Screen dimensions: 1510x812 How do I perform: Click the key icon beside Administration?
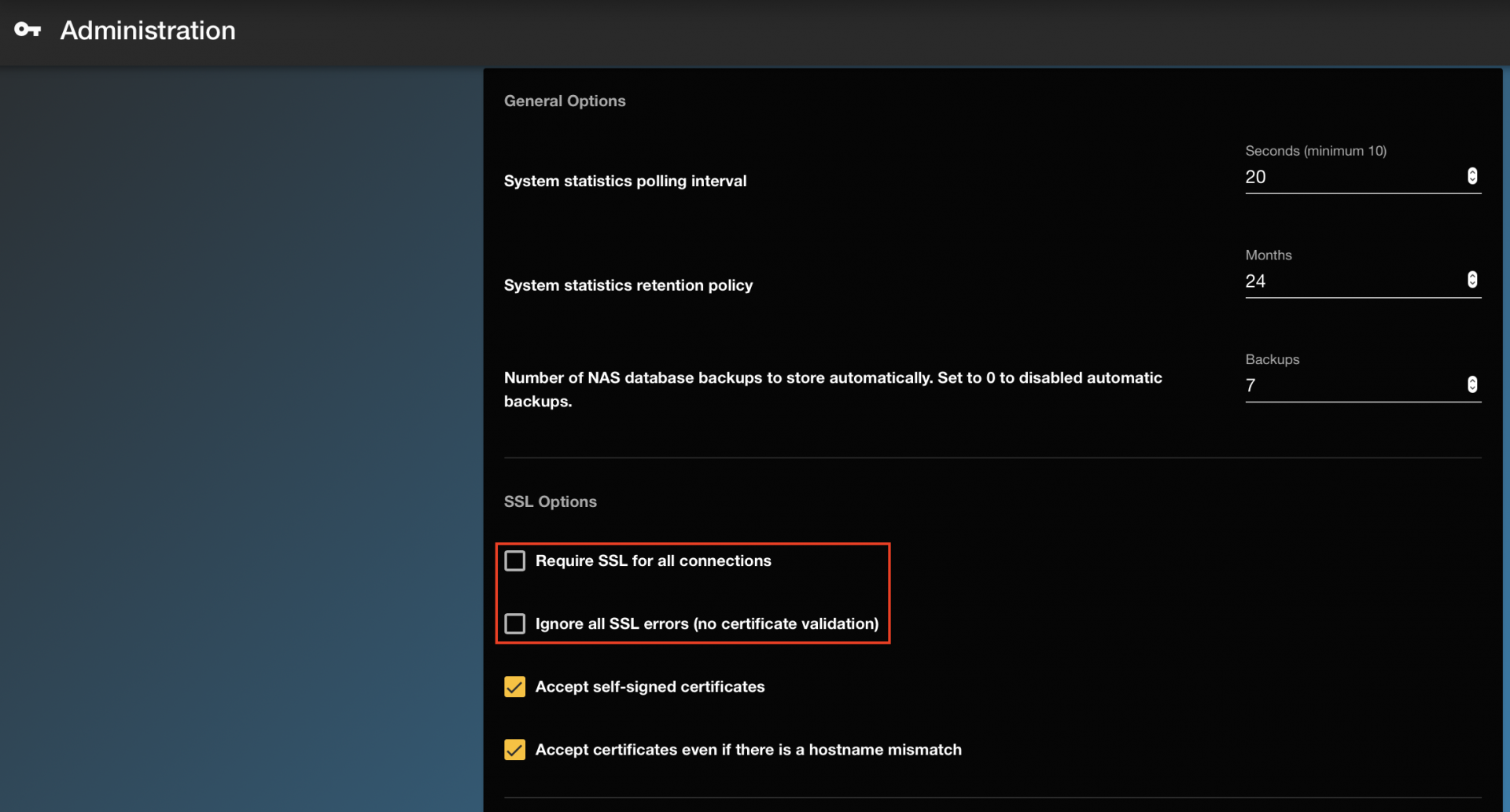[x=28, y=30]
